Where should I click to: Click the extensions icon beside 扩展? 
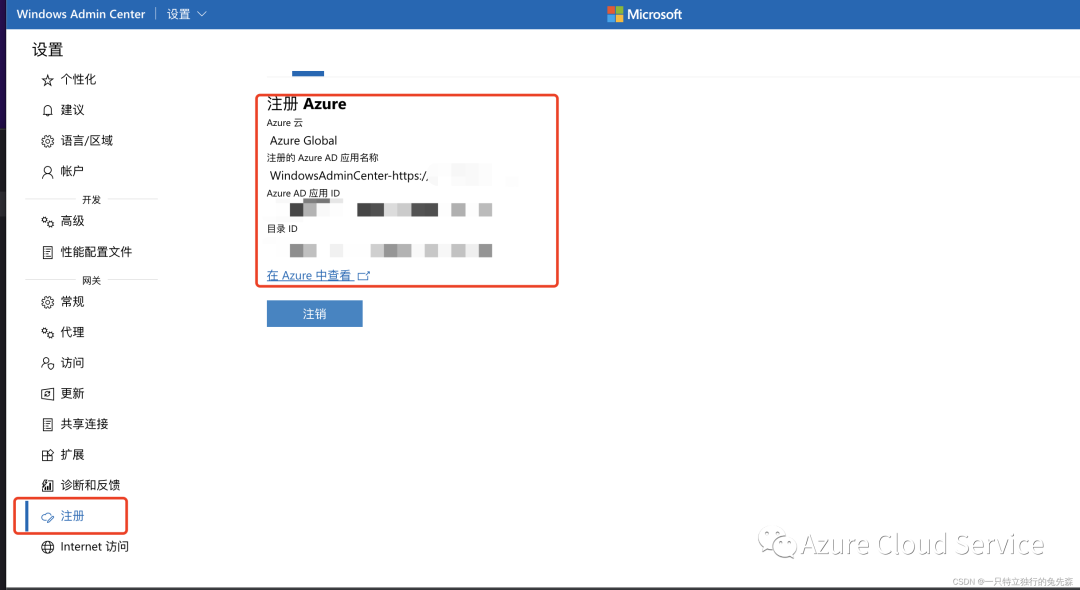(48, 455)
